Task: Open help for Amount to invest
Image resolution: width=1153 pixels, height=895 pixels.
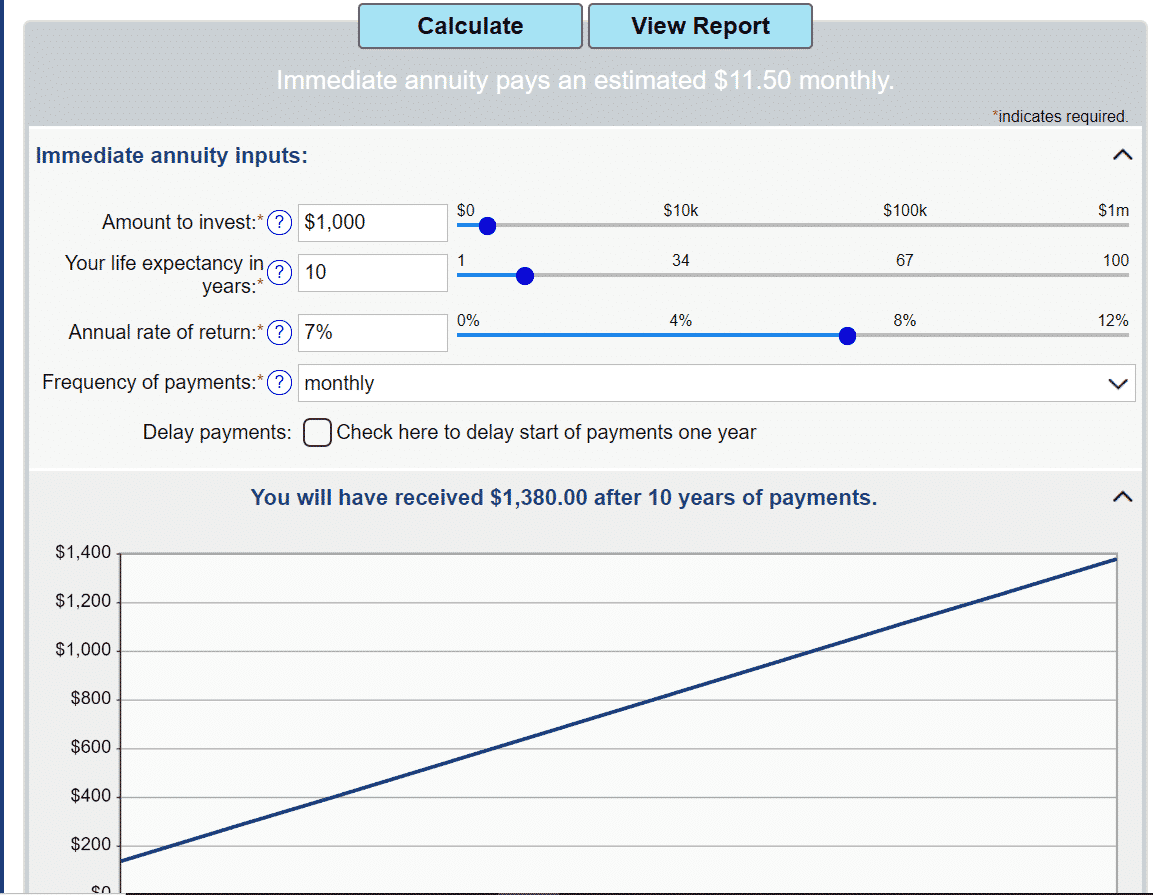Action: 279,222
